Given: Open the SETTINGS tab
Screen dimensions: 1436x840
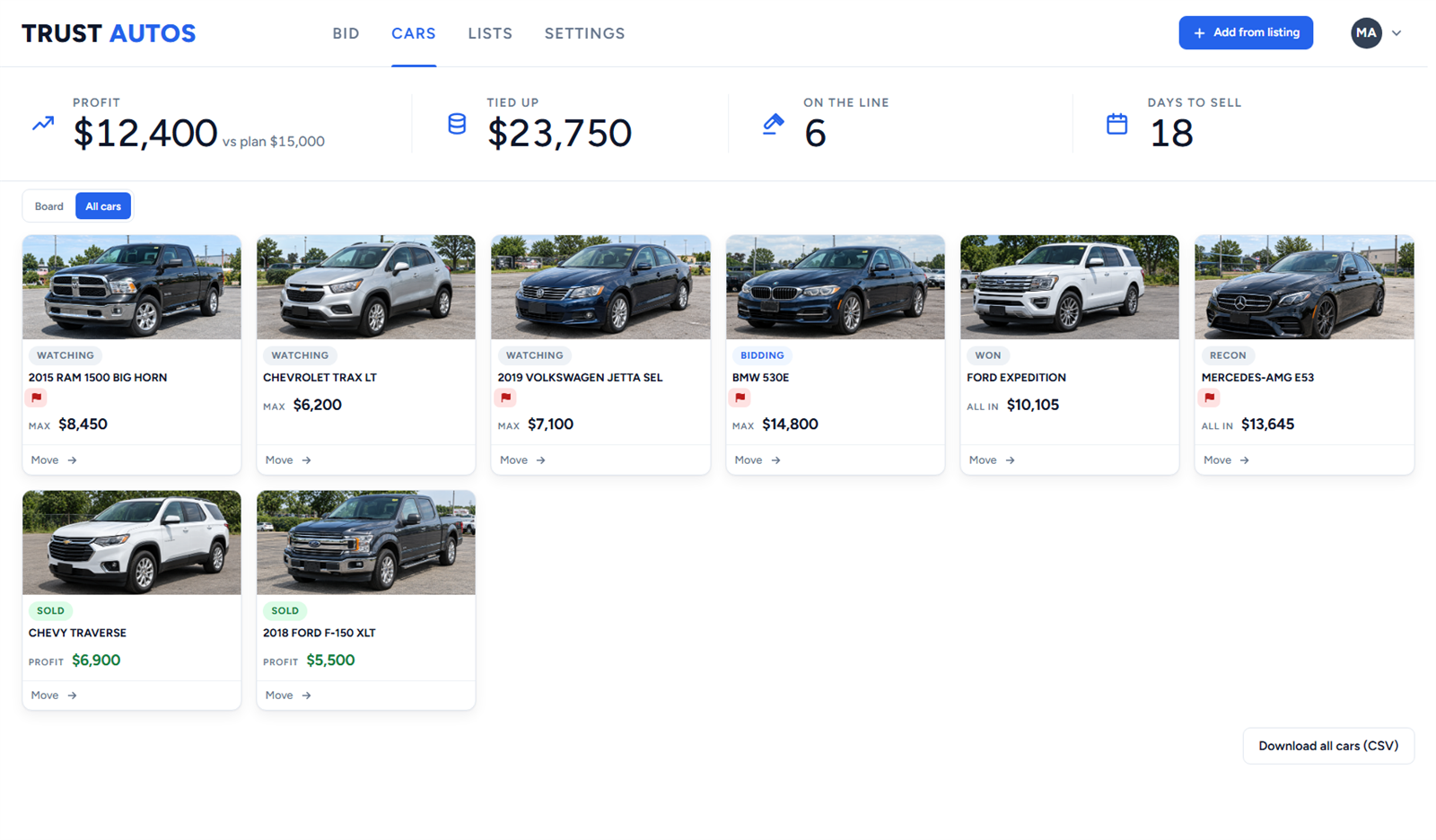Looking at the screenshot, I should (x=584, y=33).
